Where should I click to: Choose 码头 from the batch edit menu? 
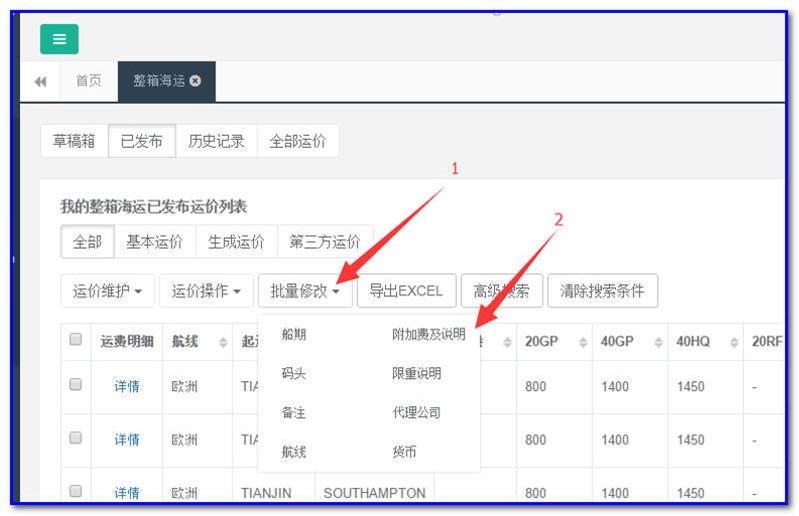click(294, 373)
